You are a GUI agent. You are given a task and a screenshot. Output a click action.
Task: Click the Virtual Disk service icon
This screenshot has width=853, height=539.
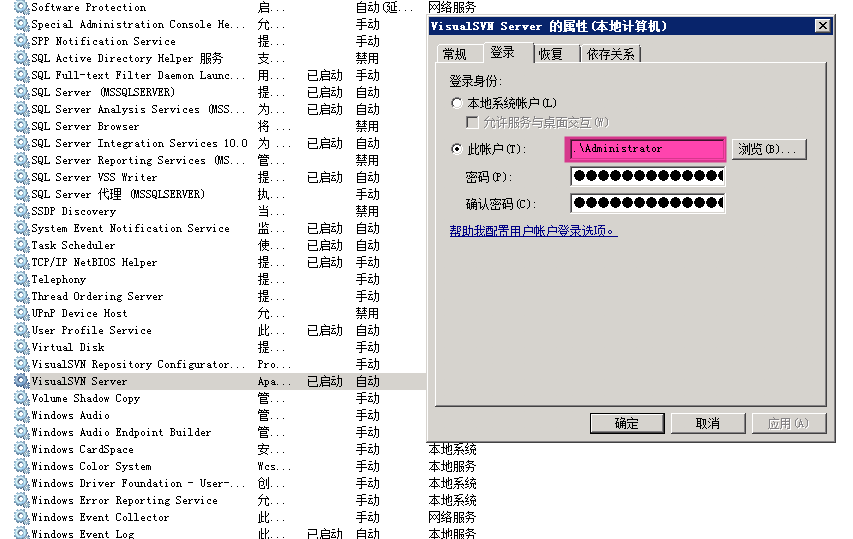22,347
